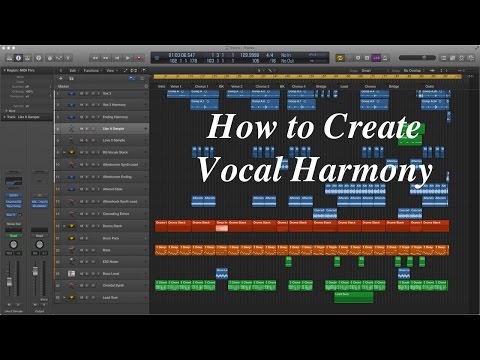The width and height of the screenshot is (480, 360).
Task: Solo the Bass track
Action: (87, 250)
